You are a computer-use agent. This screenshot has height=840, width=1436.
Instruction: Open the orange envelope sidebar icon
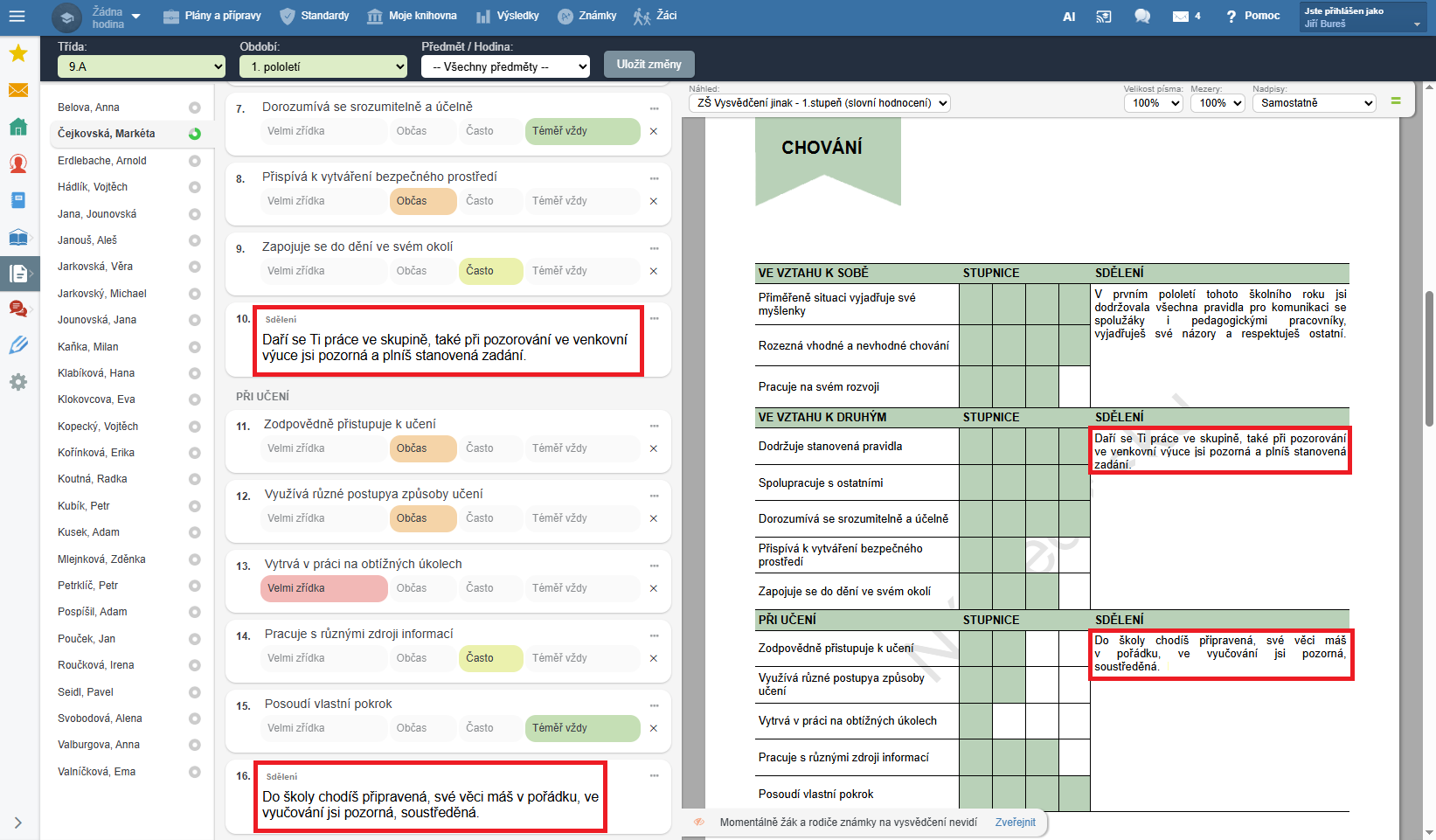pos(17,90)
